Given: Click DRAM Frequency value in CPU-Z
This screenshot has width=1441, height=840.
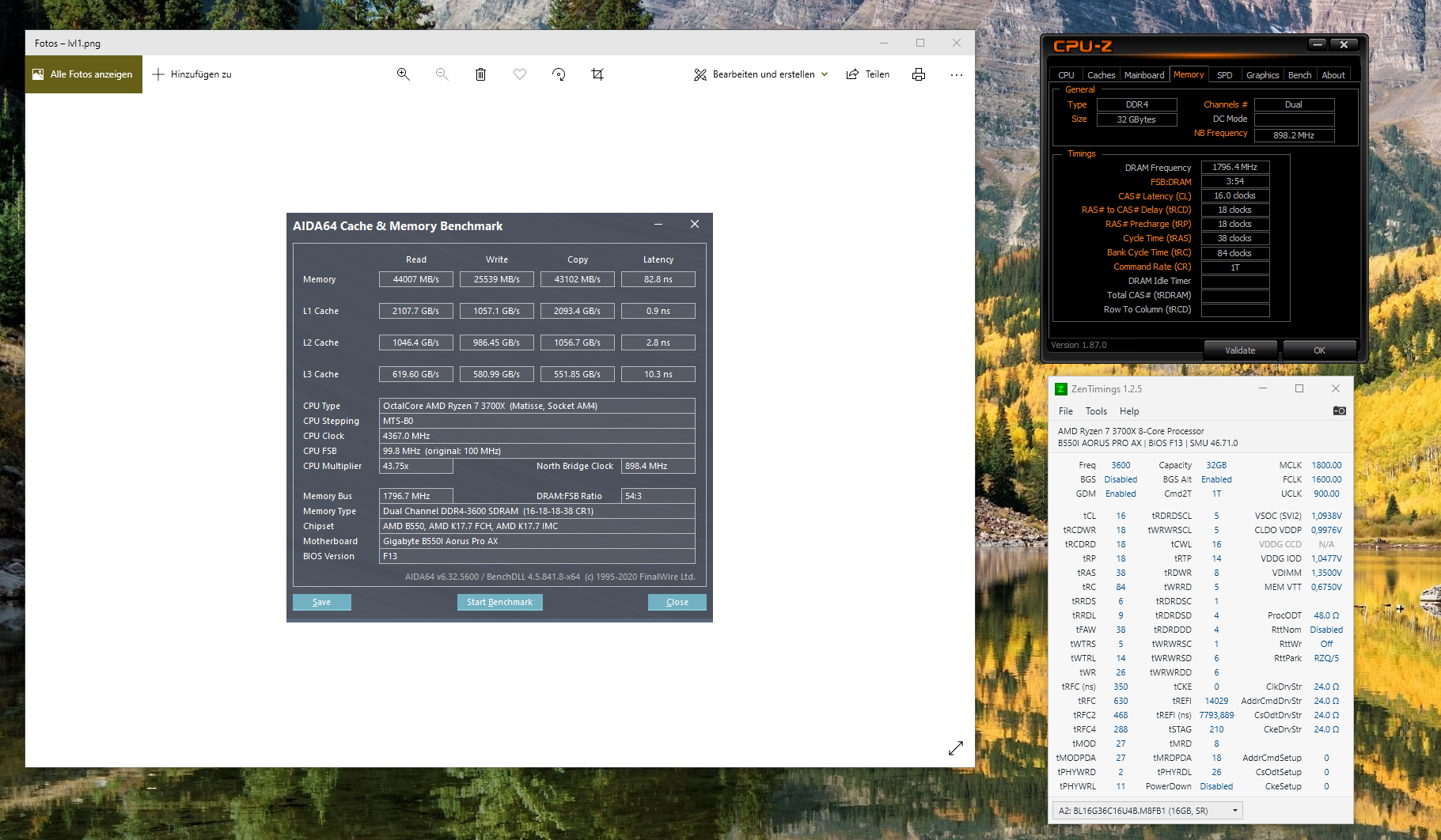Looking at the screenshot, I should (x=1235, y=168).
